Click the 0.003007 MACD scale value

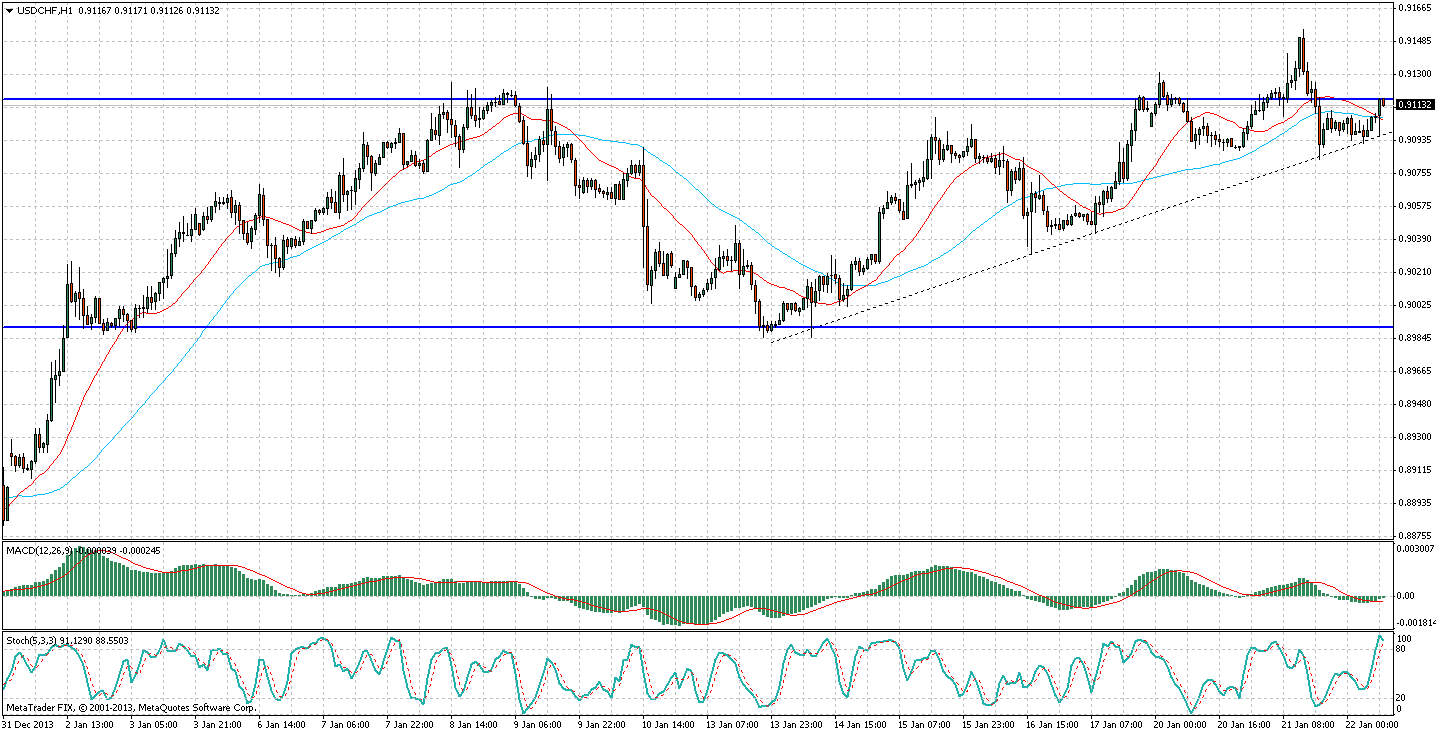coord(1416,549)
